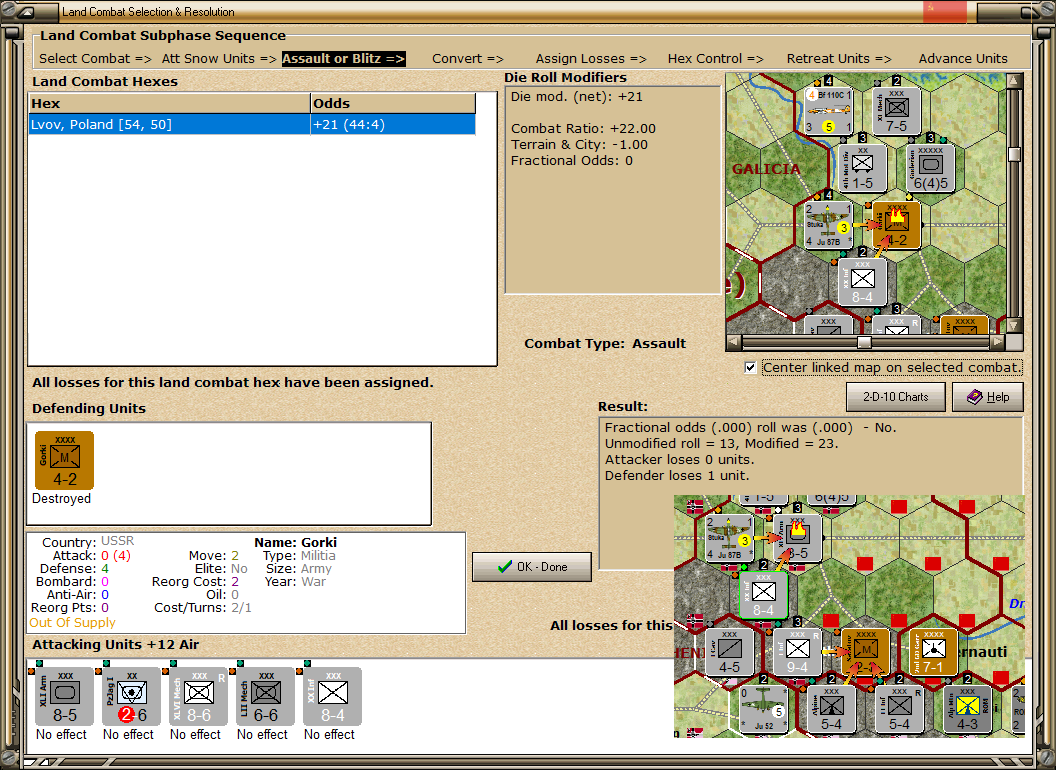The width and height of the screenshot is (1056, 770).
Task: Click the Unmodified roll = 13 result line
Action: (721, 444)
